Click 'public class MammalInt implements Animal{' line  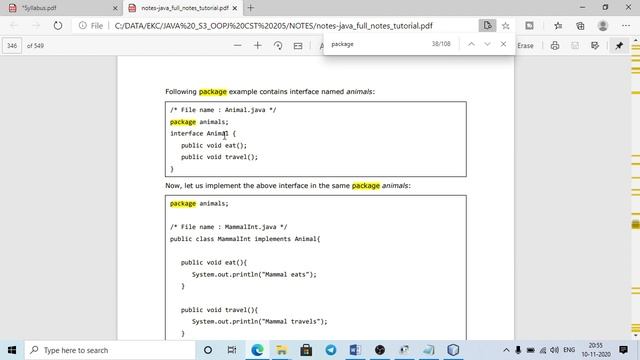[245, 239]
